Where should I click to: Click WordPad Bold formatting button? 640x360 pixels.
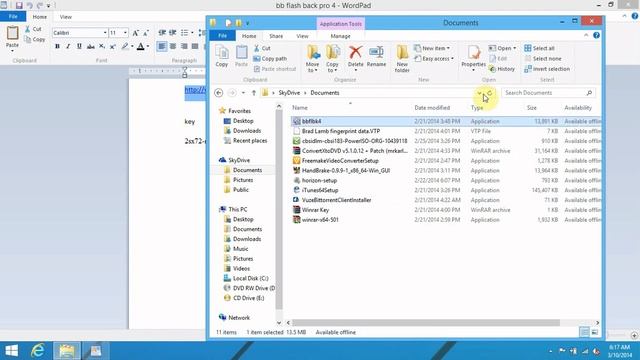(57, 47)
